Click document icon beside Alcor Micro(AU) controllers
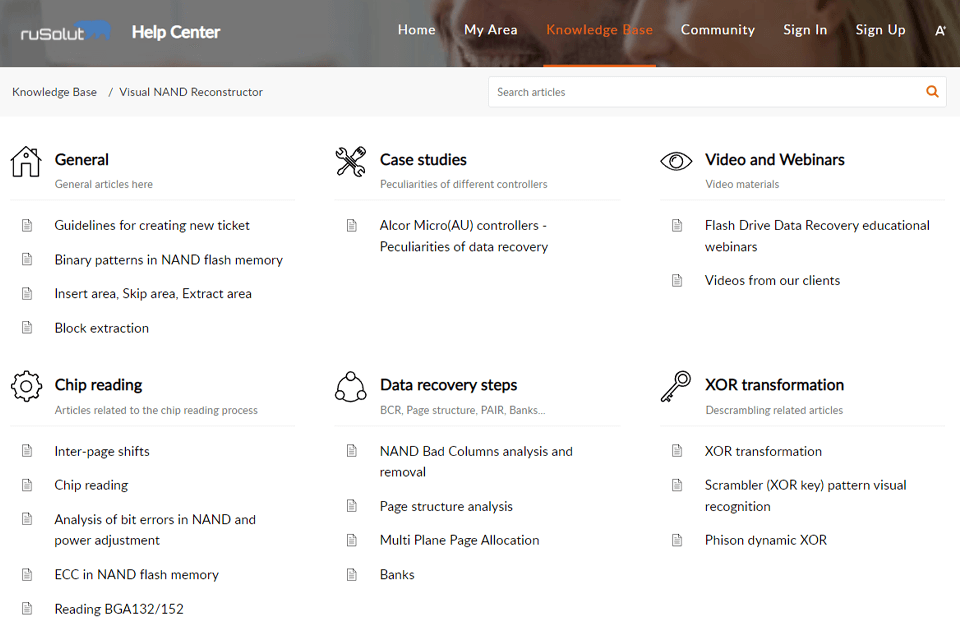Screen dimensions: 960x640 point(351,225)
